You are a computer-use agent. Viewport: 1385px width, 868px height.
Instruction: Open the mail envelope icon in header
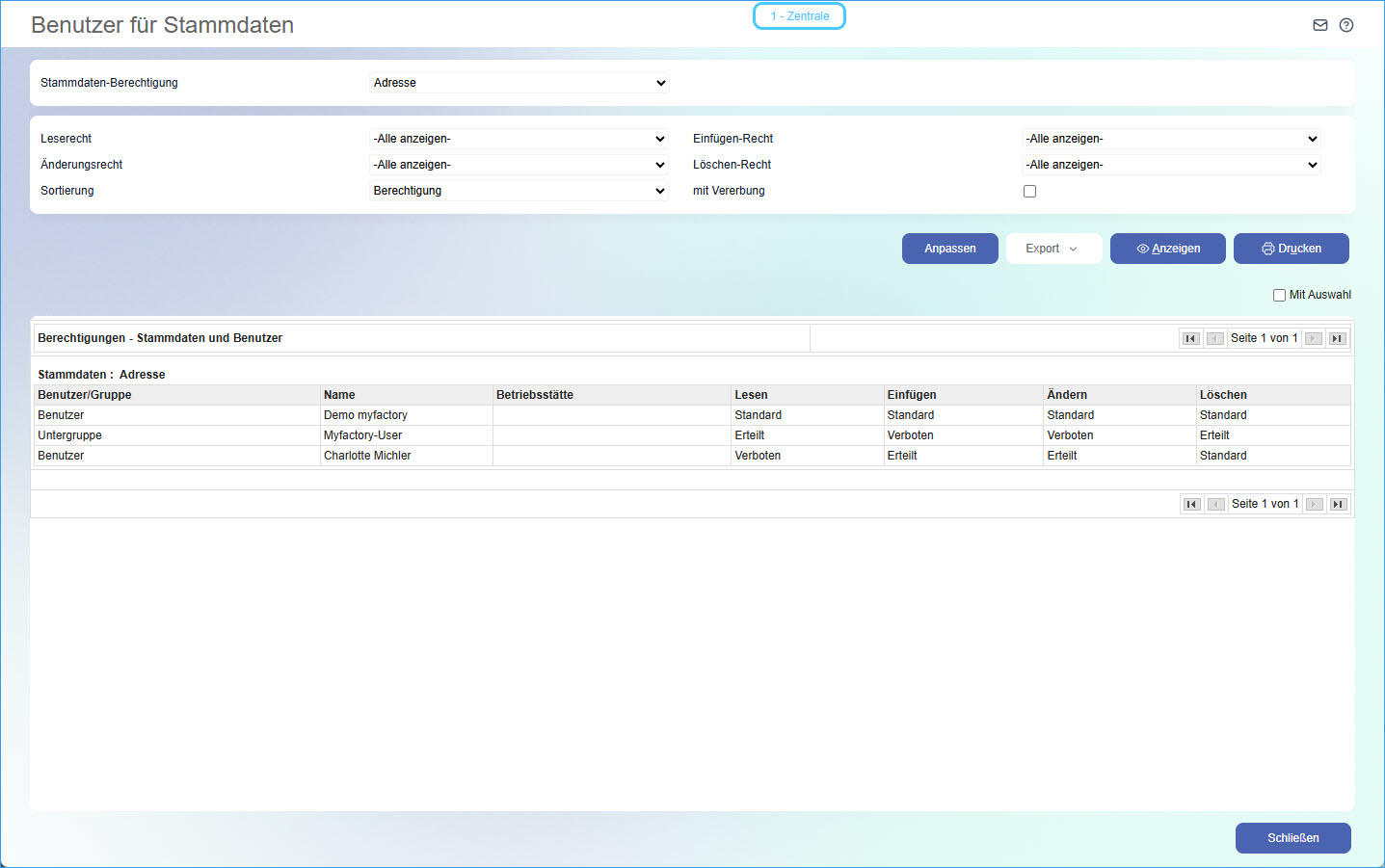(1319, 25)
